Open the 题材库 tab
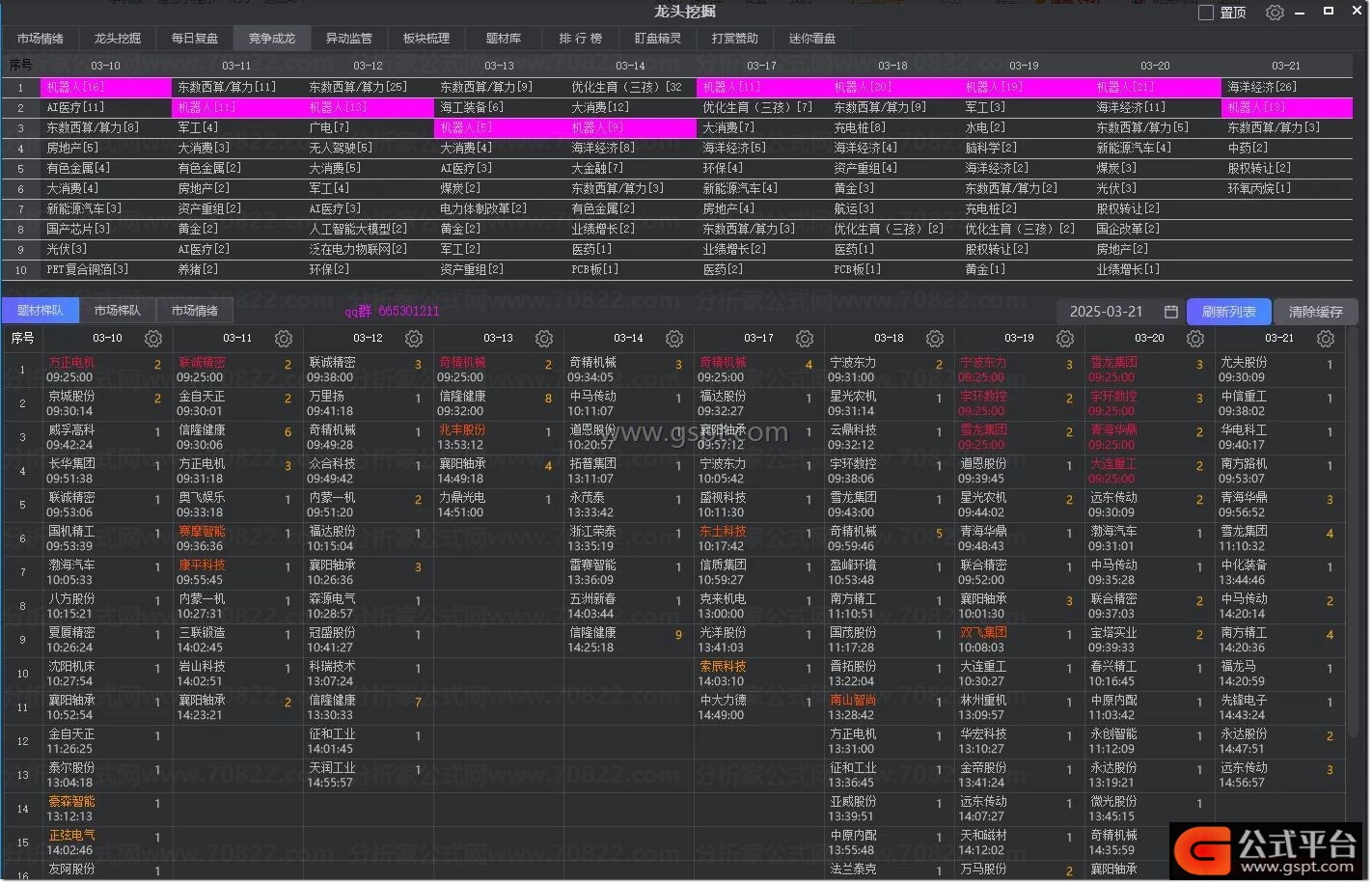Viewport: 1372px width, 883px height. click(x=504, y=39)
